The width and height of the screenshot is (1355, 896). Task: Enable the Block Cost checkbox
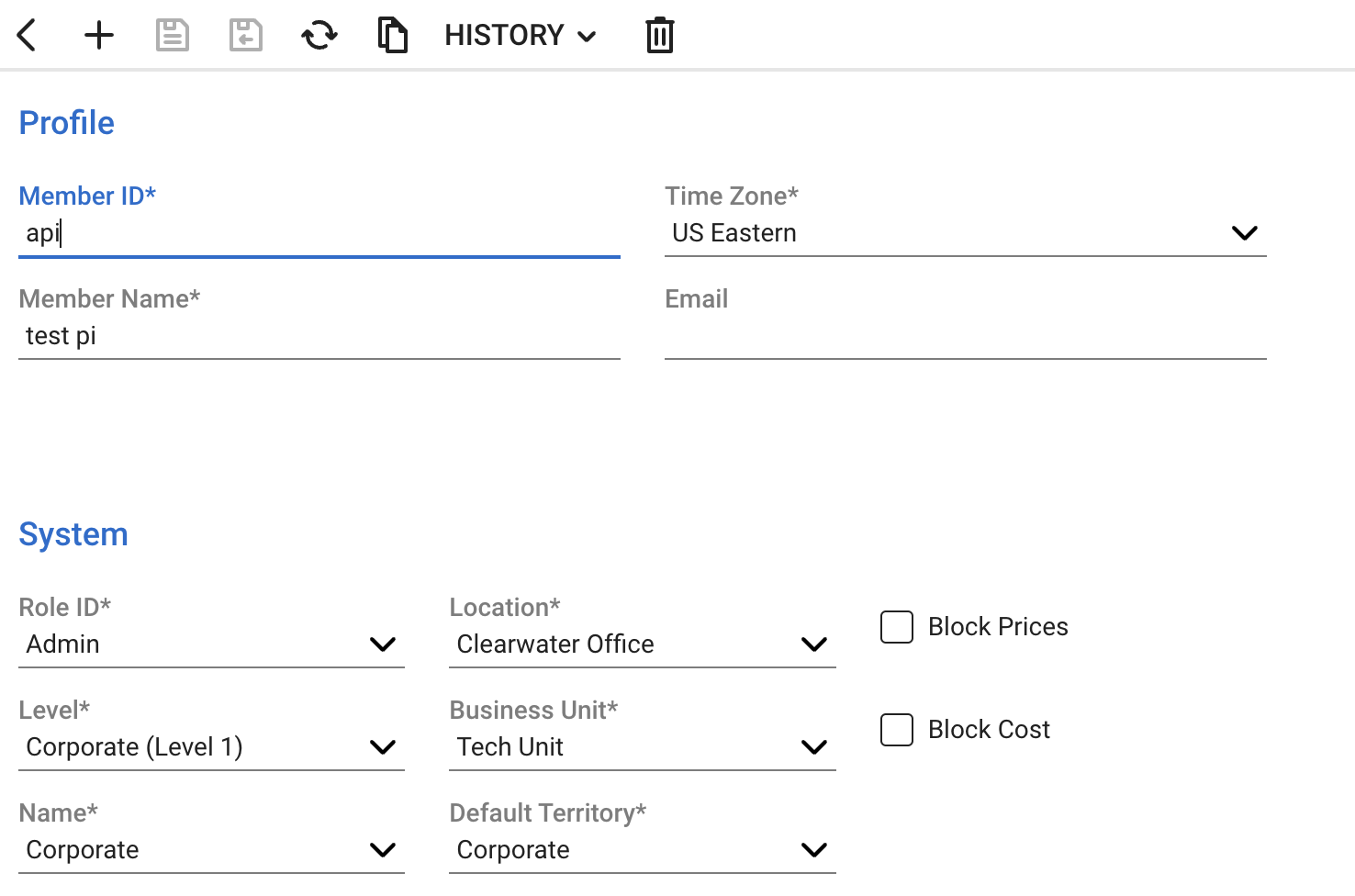point(897,730)
